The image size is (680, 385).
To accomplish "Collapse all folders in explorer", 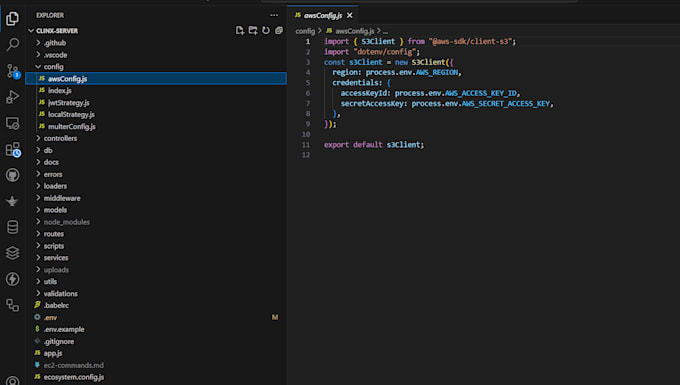I will [279, 30].
